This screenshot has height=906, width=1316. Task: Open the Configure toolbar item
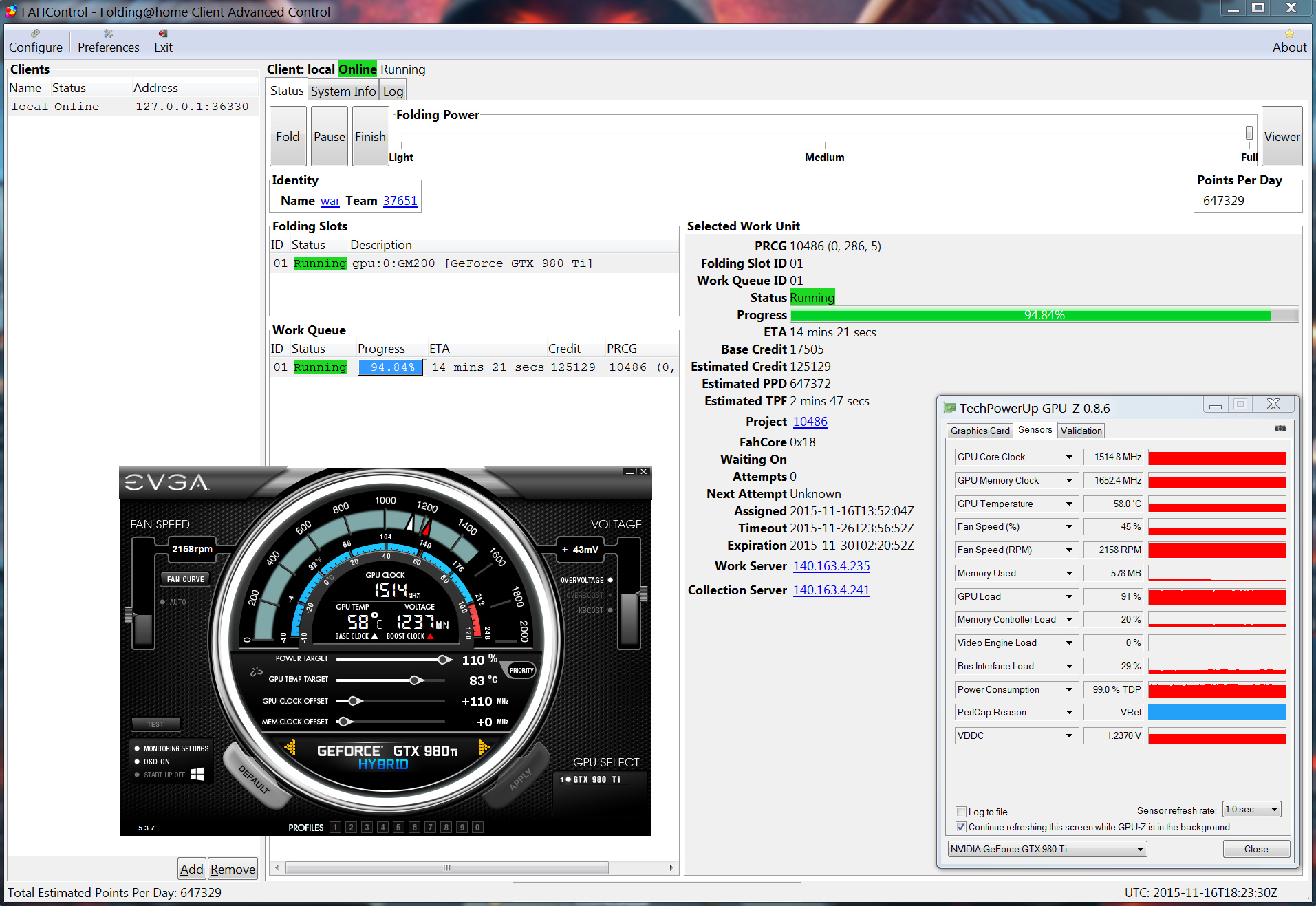35,41
